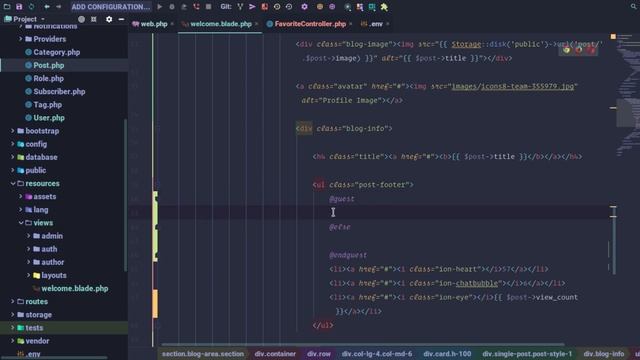Image resolution: width=640 pixels, height=360 pixels.
Task: Click the yellow inspection indicator square
Action: click(x=613, y=36)
